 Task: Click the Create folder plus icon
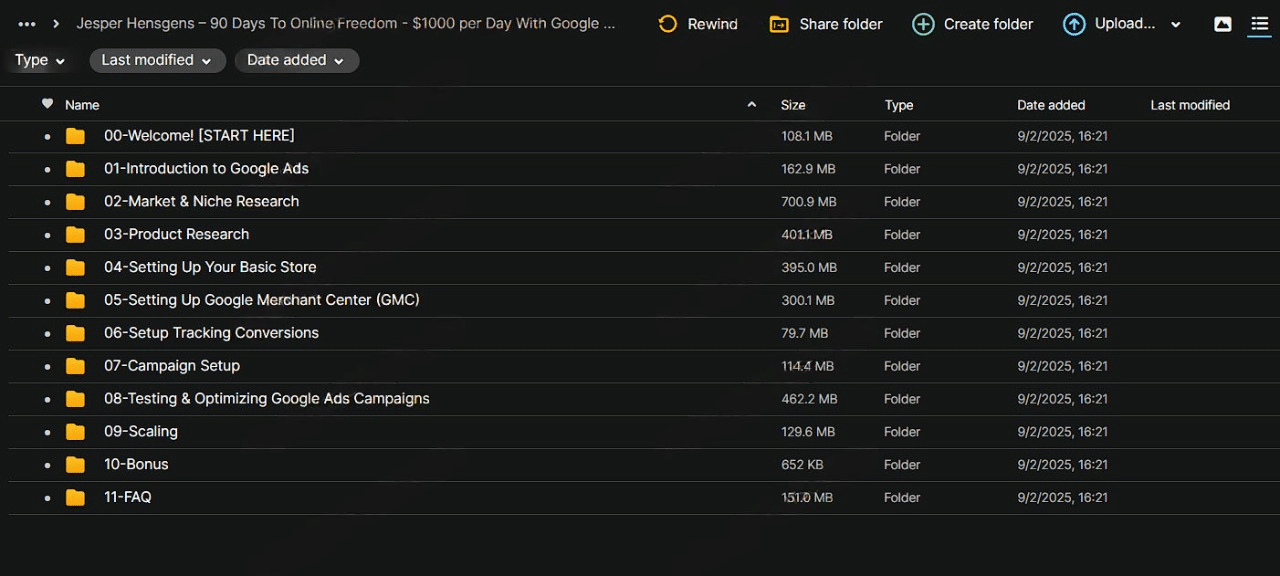[x=923, y=24]
